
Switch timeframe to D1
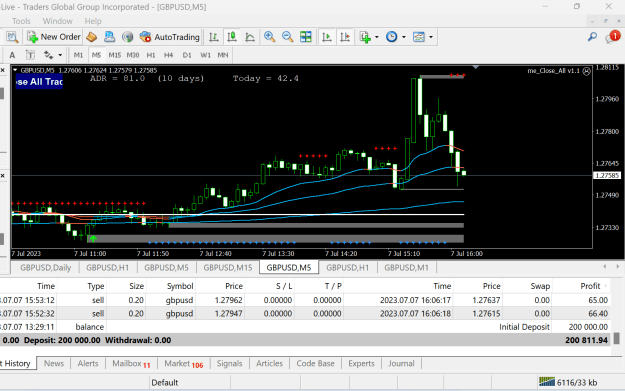pos(187,55)
